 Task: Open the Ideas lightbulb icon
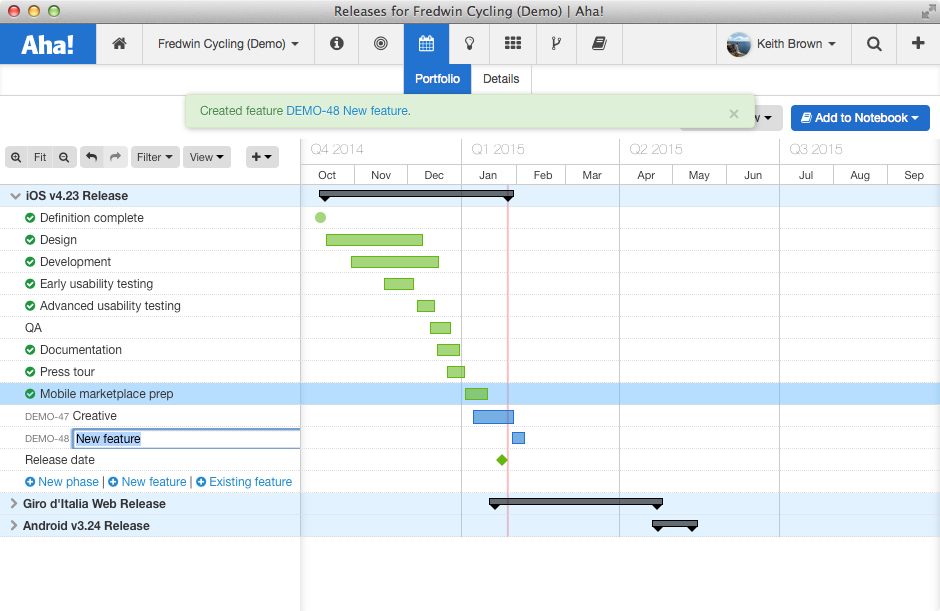(469, 44)
